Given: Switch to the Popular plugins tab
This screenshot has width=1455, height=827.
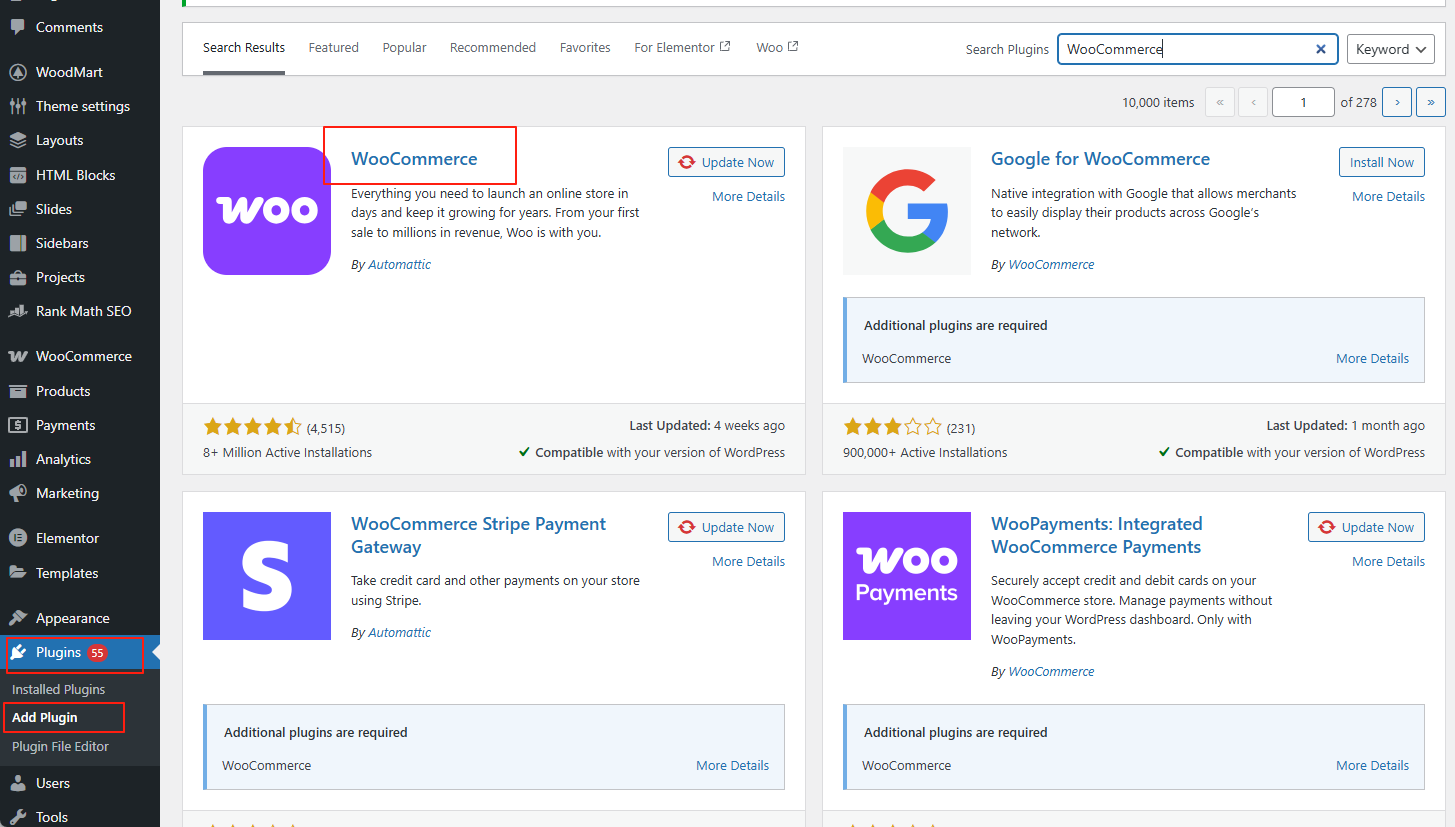Looking at the screenshot, I should pos(404,47).
